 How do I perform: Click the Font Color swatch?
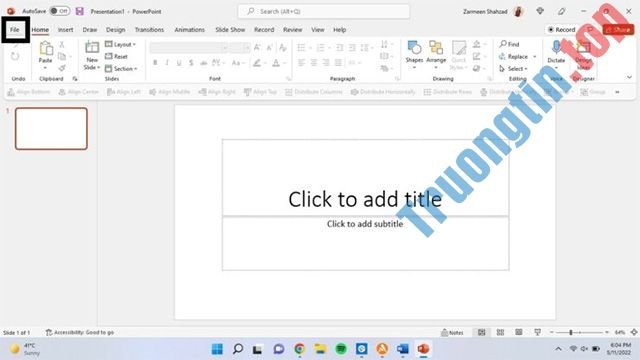click(276, 63)
